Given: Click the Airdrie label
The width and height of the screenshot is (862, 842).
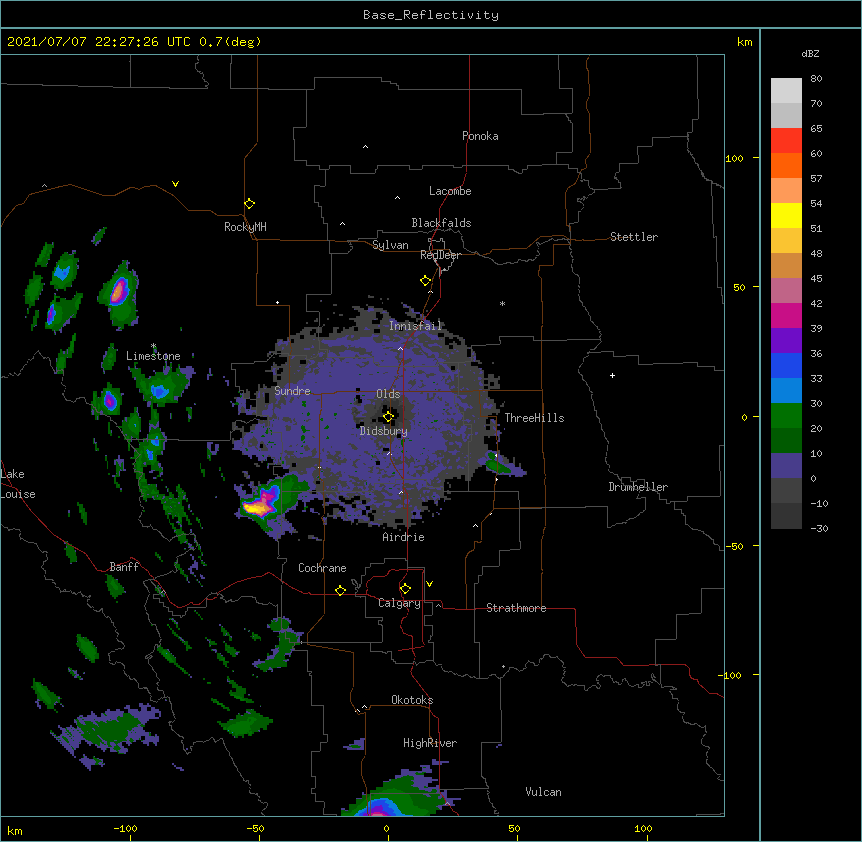Looking at the screenshot, I should pyautogui.click(x=403, y=537).
